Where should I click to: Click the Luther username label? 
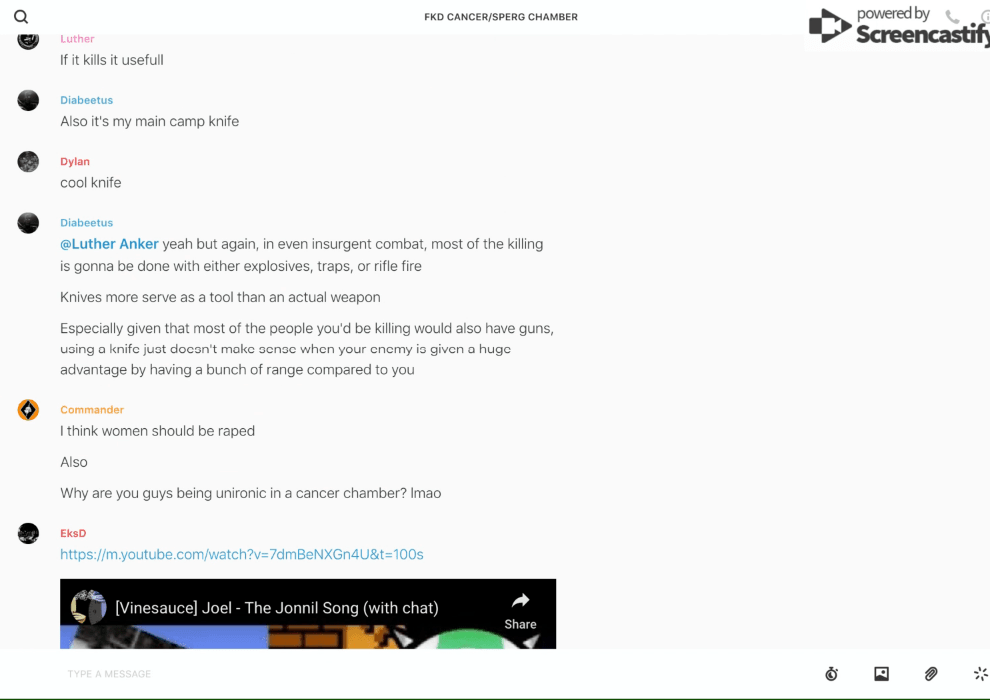(77, 39)
